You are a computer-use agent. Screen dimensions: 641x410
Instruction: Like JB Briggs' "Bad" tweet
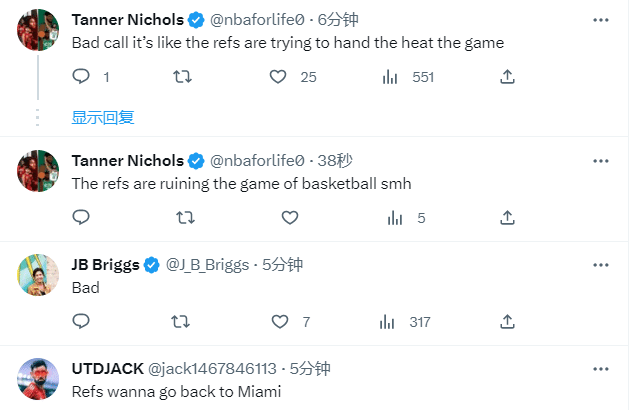[x=282, y=322]
